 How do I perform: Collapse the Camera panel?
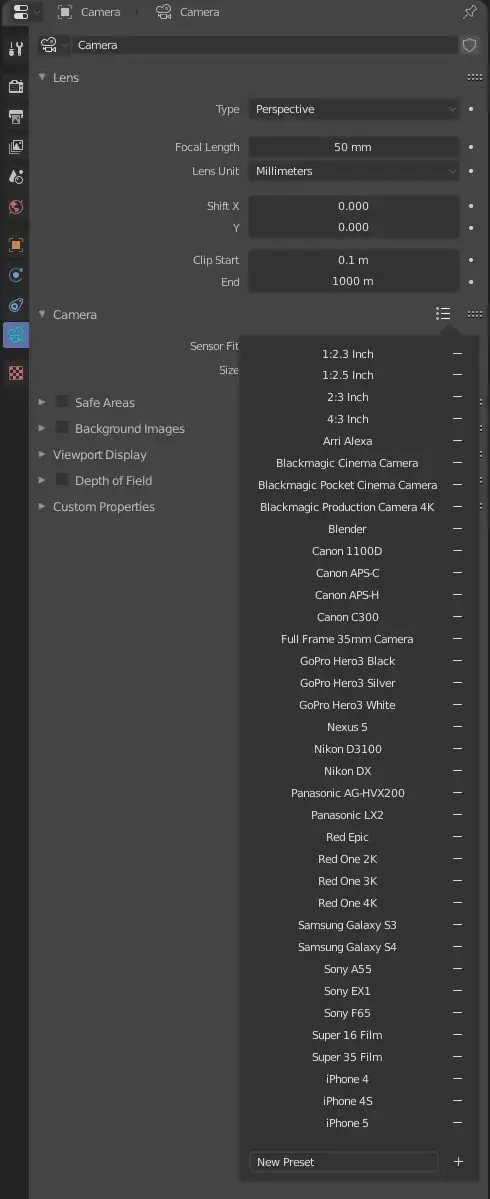coord(42,314)
